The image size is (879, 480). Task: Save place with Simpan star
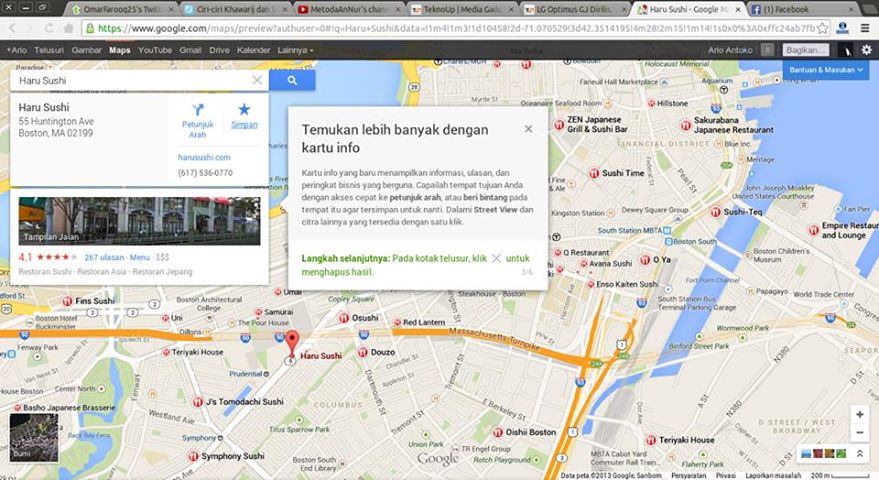coord(244,116)
